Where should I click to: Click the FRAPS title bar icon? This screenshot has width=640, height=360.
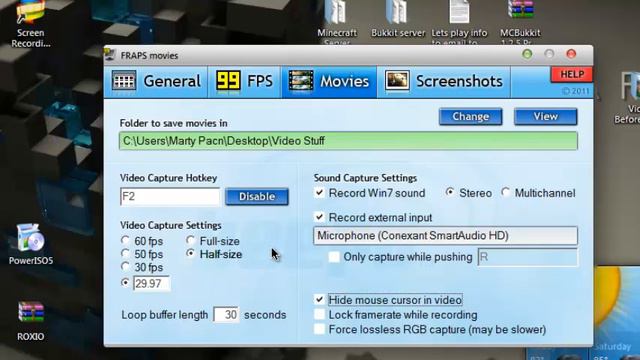tap(110, 55)
